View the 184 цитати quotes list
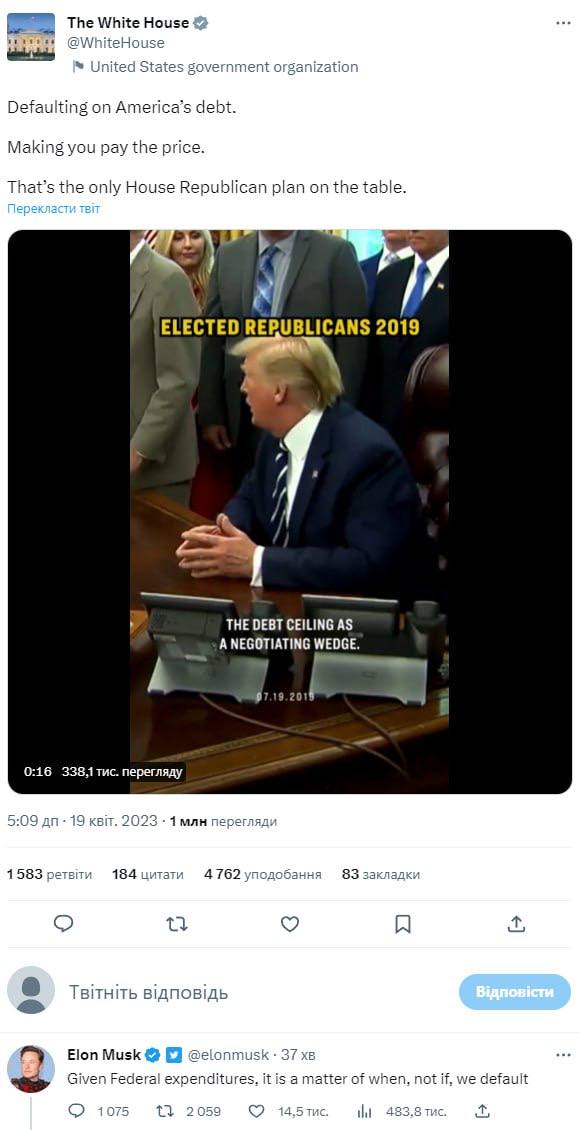The image size is (580, 1130). point(148,874)
